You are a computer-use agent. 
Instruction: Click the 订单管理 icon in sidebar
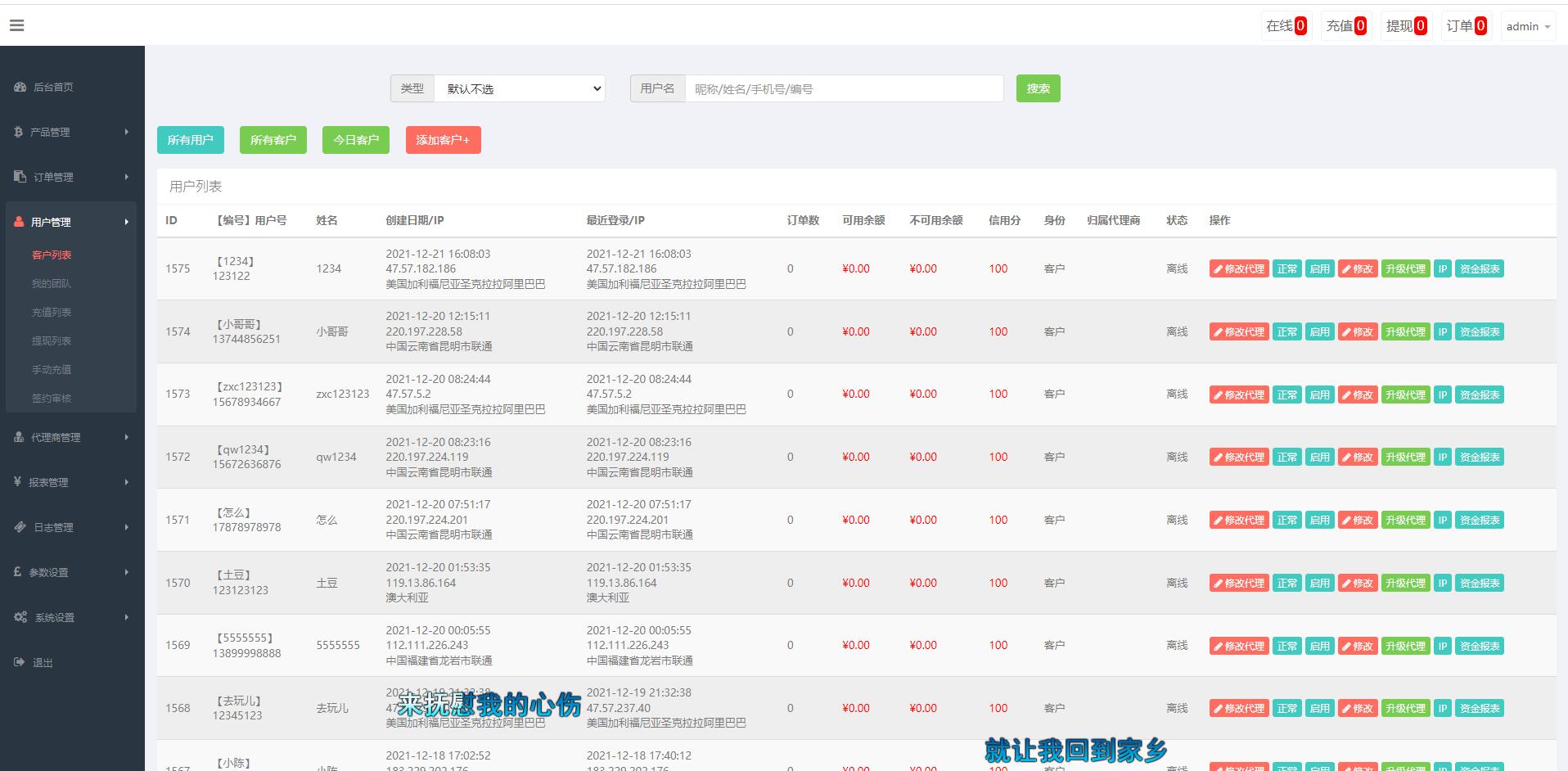coord(20,177)
